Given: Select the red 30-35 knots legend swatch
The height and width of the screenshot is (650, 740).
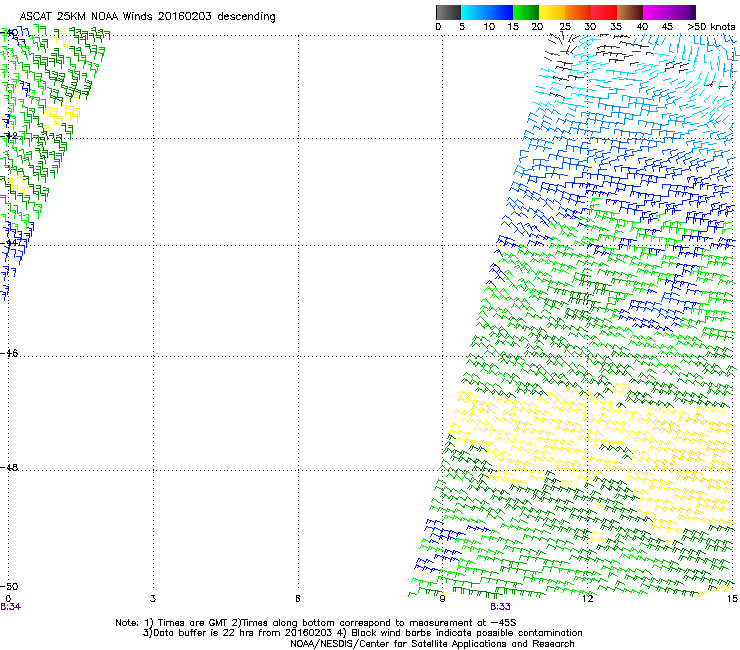Looking at the screenshot, I should (x=604, y=12).
